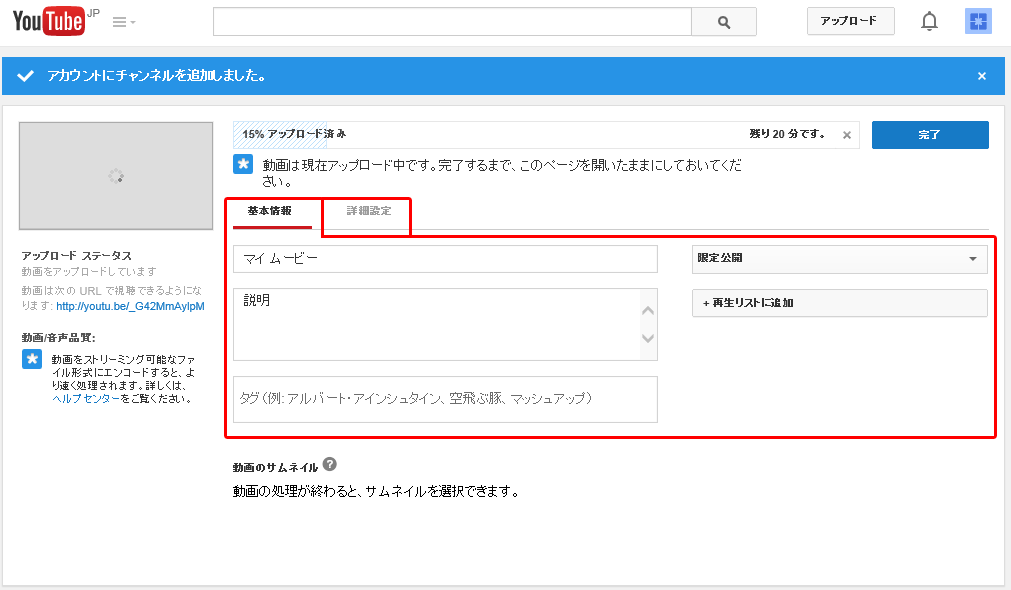Click the search magnifier button
Screen dimensions: 1011x590
click(724, 22)
